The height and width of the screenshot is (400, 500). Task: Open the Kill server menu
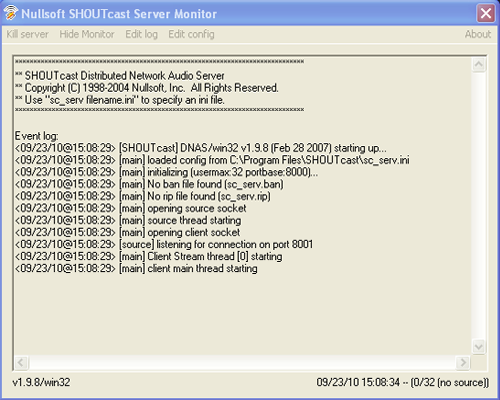28,34
